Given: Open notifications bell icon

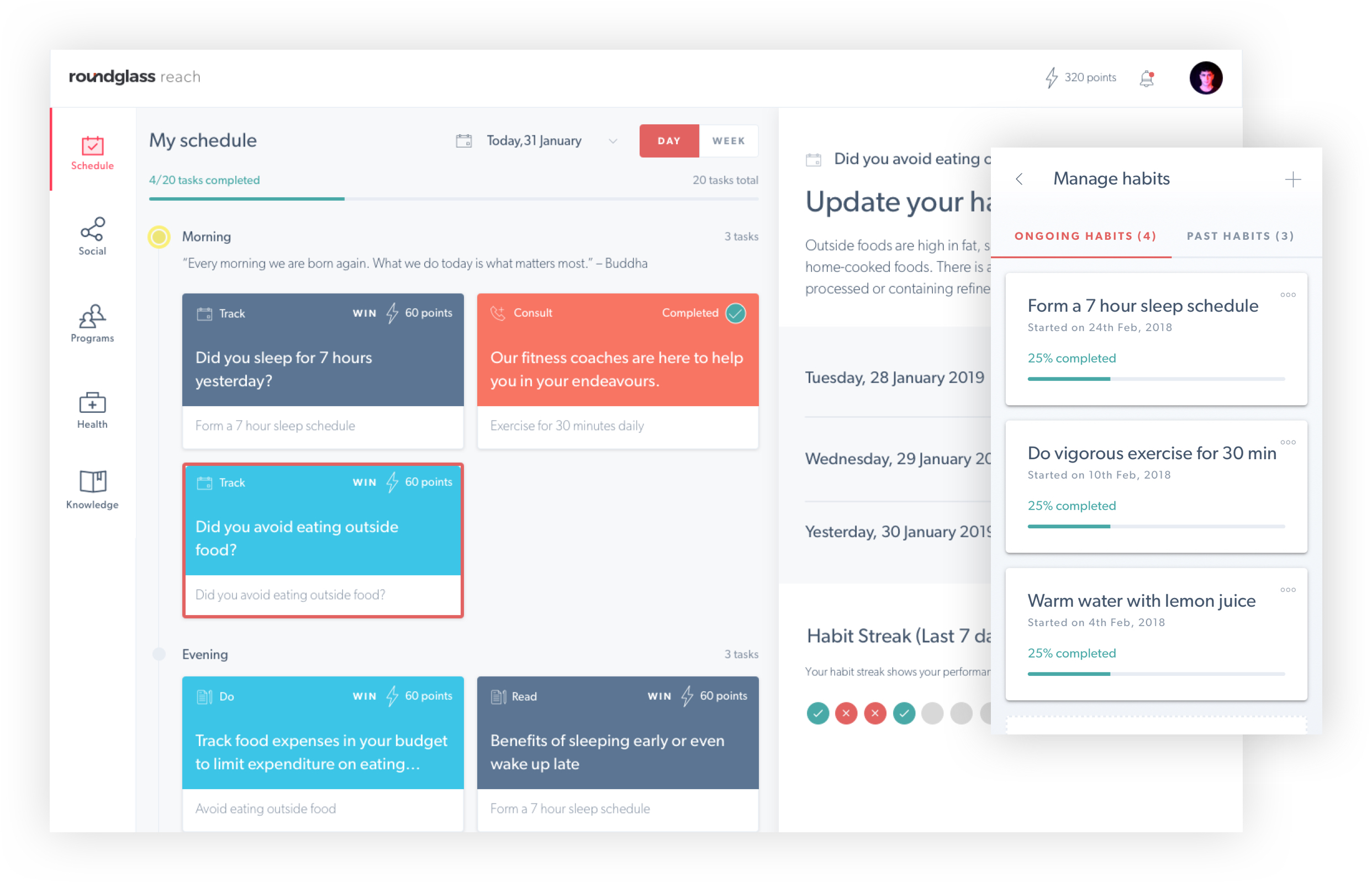Looking at the screenshot, I should pos(1147,78).
